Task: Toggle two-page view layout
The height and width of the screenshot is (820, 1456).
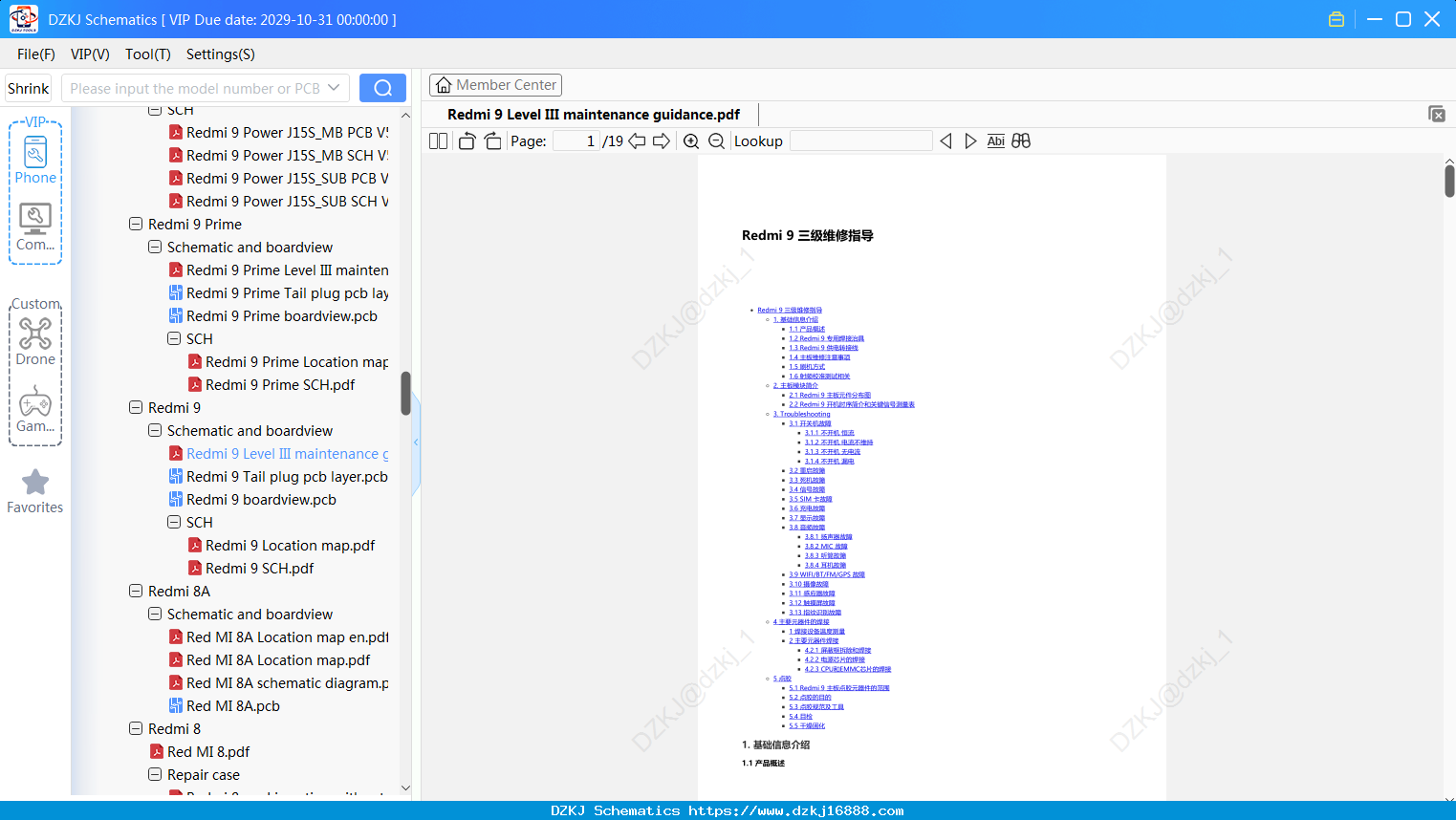Action: coord(438,141)
